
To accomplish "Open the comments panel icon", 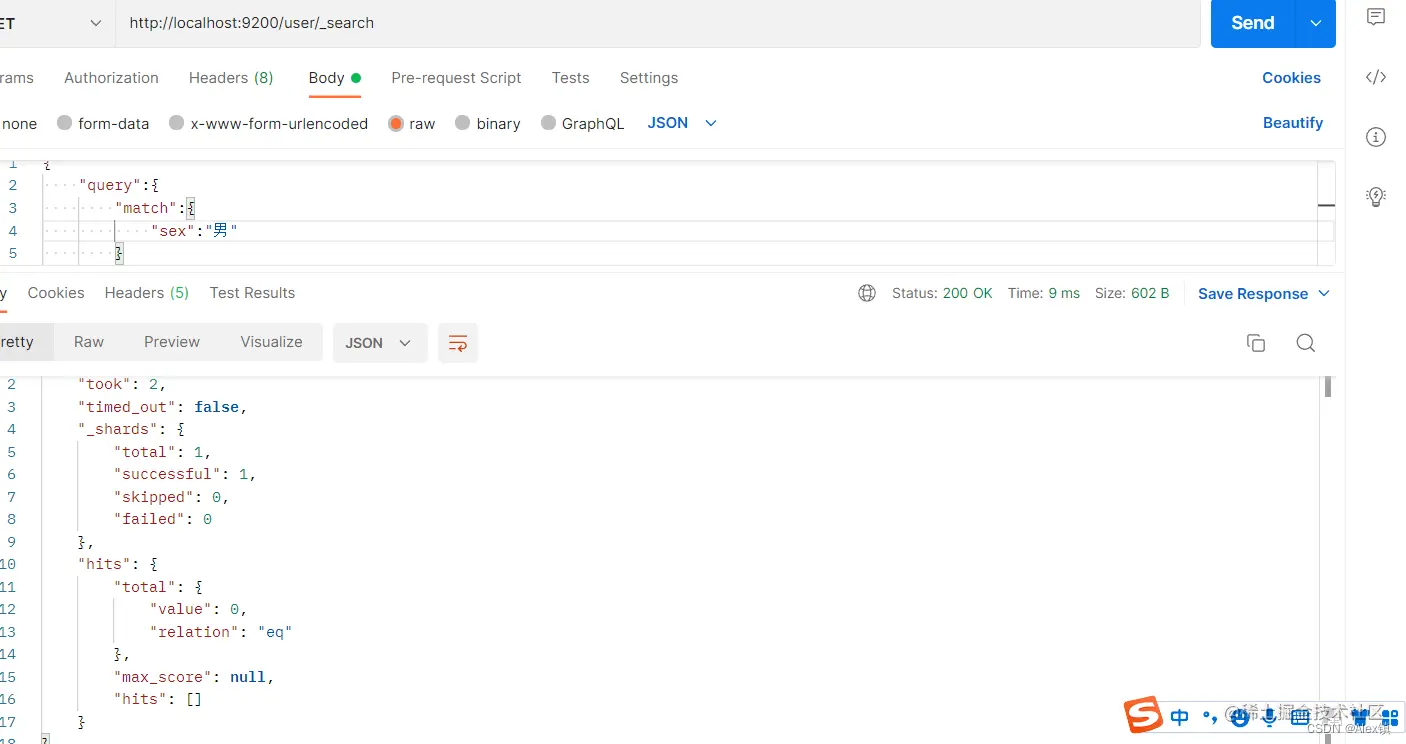I will [1376, 17].
